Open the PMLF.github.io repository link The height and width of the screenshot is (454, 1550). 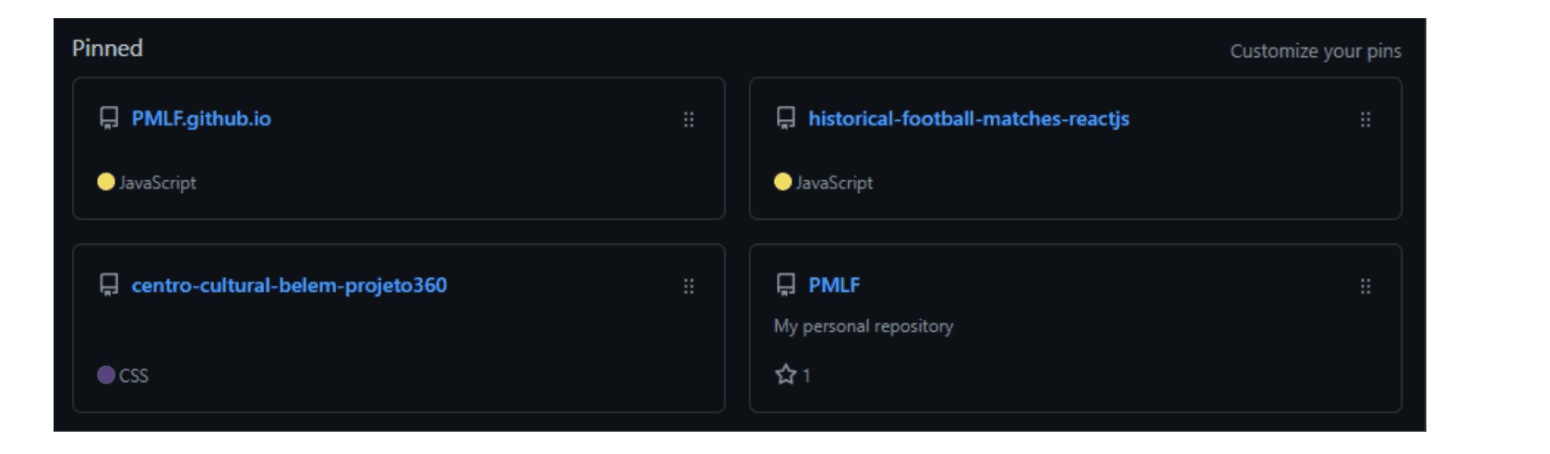201,119
